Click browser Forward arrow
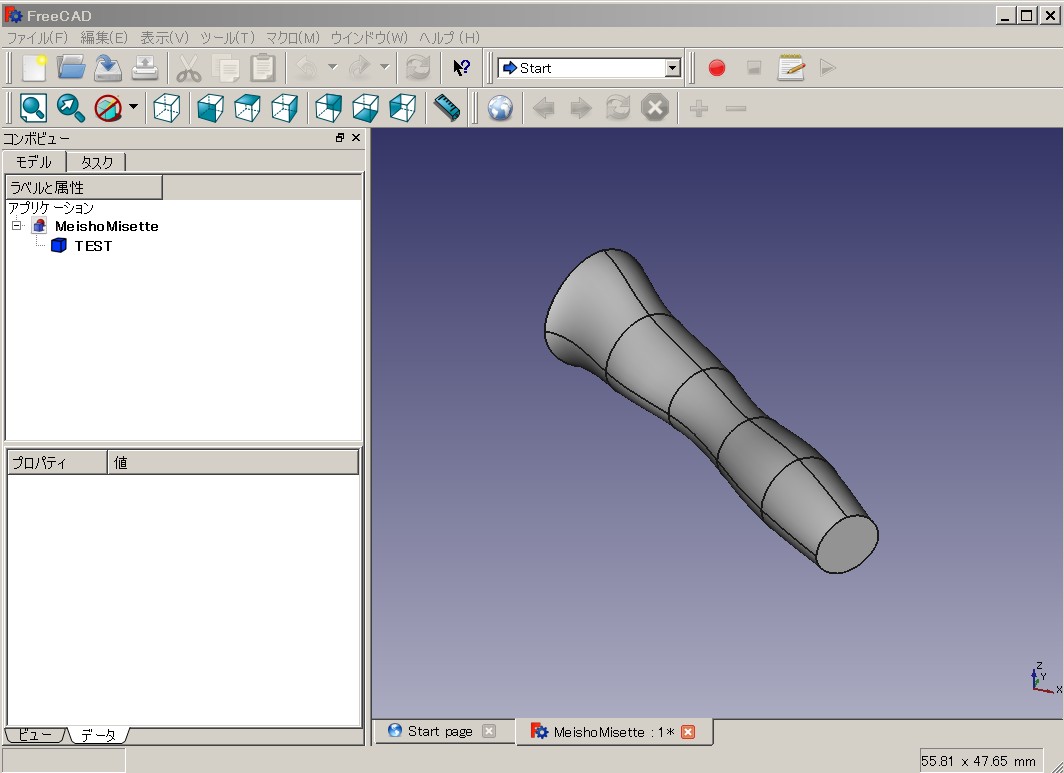 [x=581, y=108]
